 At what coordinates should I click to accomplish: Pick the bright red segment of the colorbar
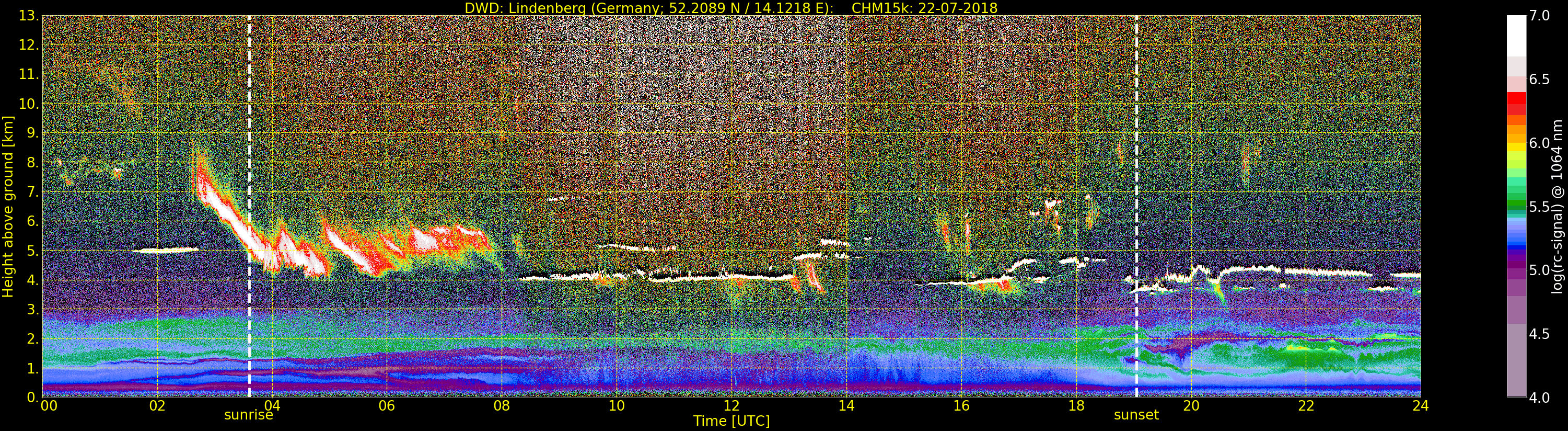pyautogui.click(x=1516, y=98)
